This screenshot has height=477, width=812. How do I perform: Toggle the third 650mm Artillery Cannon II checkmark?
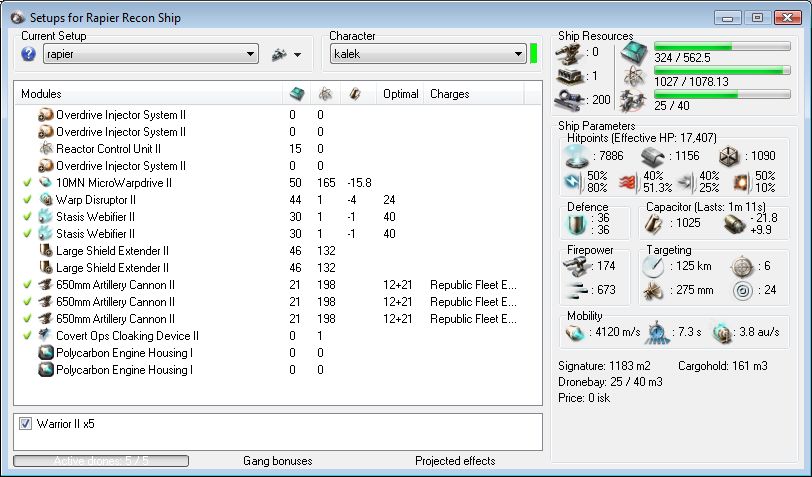pos(27,319)
